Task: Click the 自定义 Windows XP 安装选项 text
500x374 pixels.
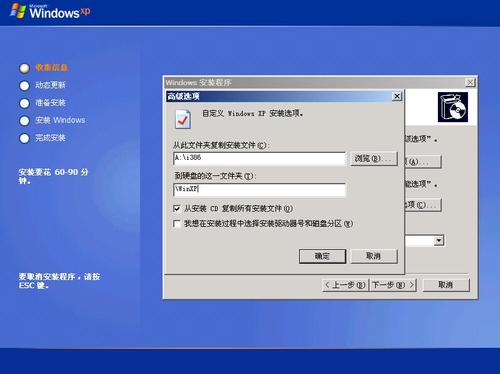Action: [x=253, y=114]
